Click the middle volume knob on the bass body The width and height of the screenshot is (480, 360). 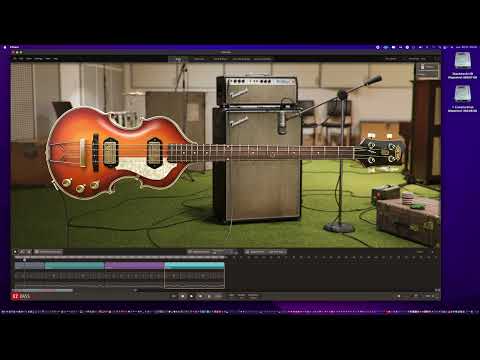(80, 188)
